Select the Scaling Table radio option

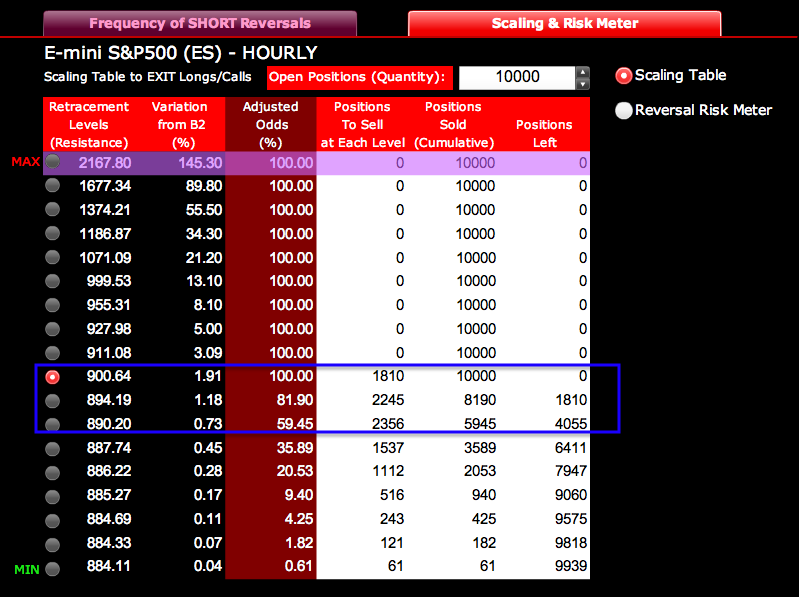pyautogui.click(x=624, y=76)
